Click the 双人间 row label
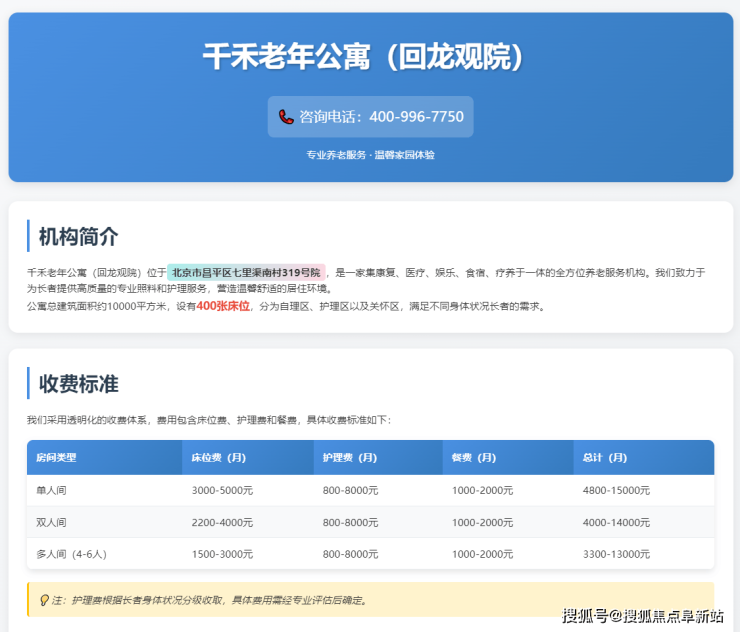This screenshot has height=632, width=740. (51, 522)
